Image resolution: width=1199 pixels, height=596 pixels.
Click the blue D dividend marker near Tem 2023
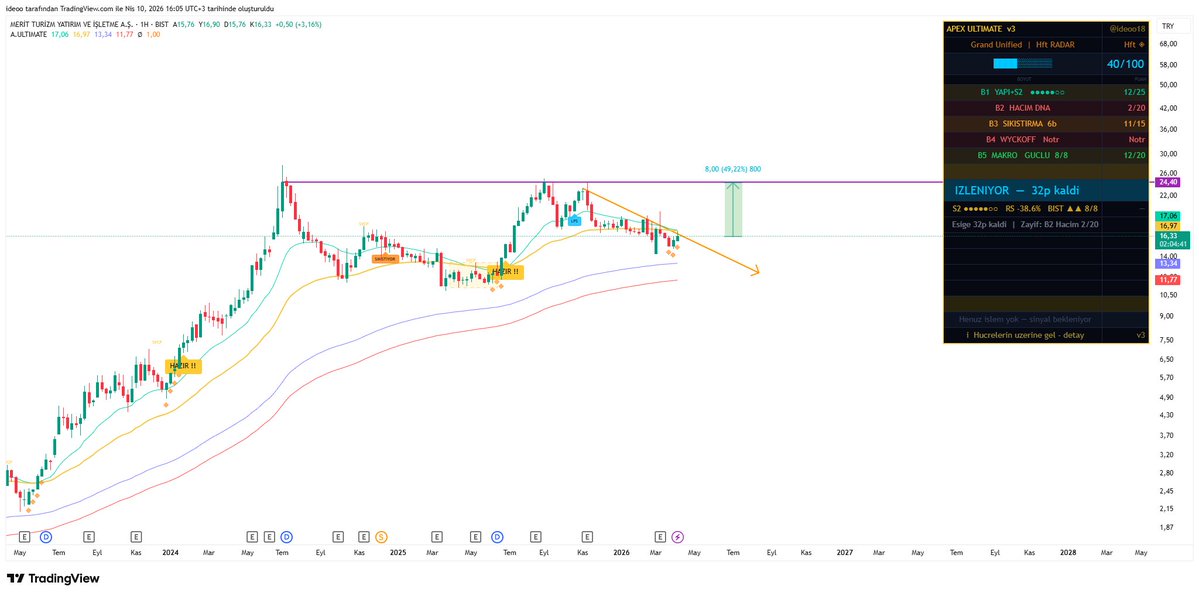tap(45, 536)
